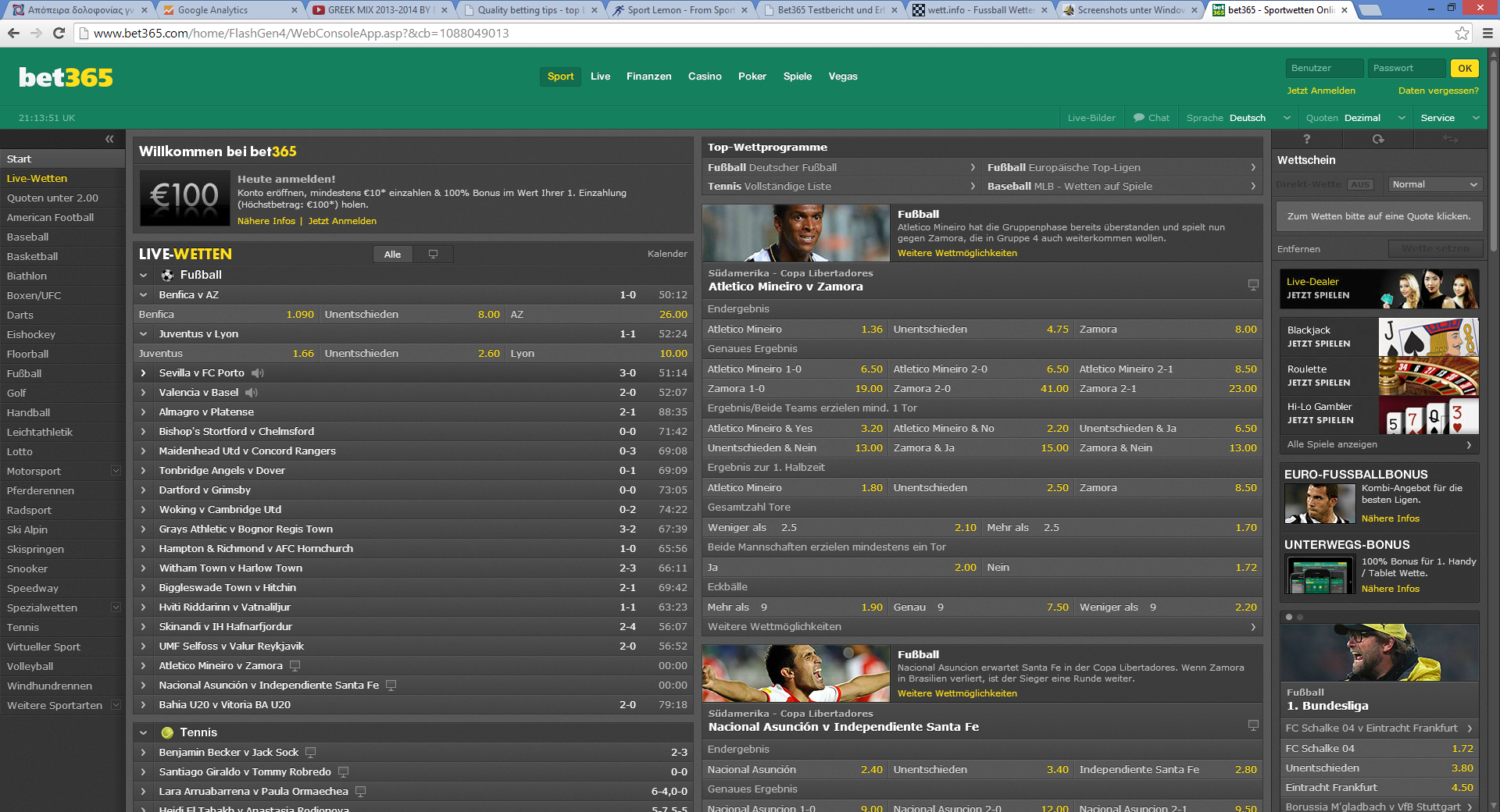Click the Benutzer username field
This screenshot has height=812, width=1500.
[x=1324, y=69]
